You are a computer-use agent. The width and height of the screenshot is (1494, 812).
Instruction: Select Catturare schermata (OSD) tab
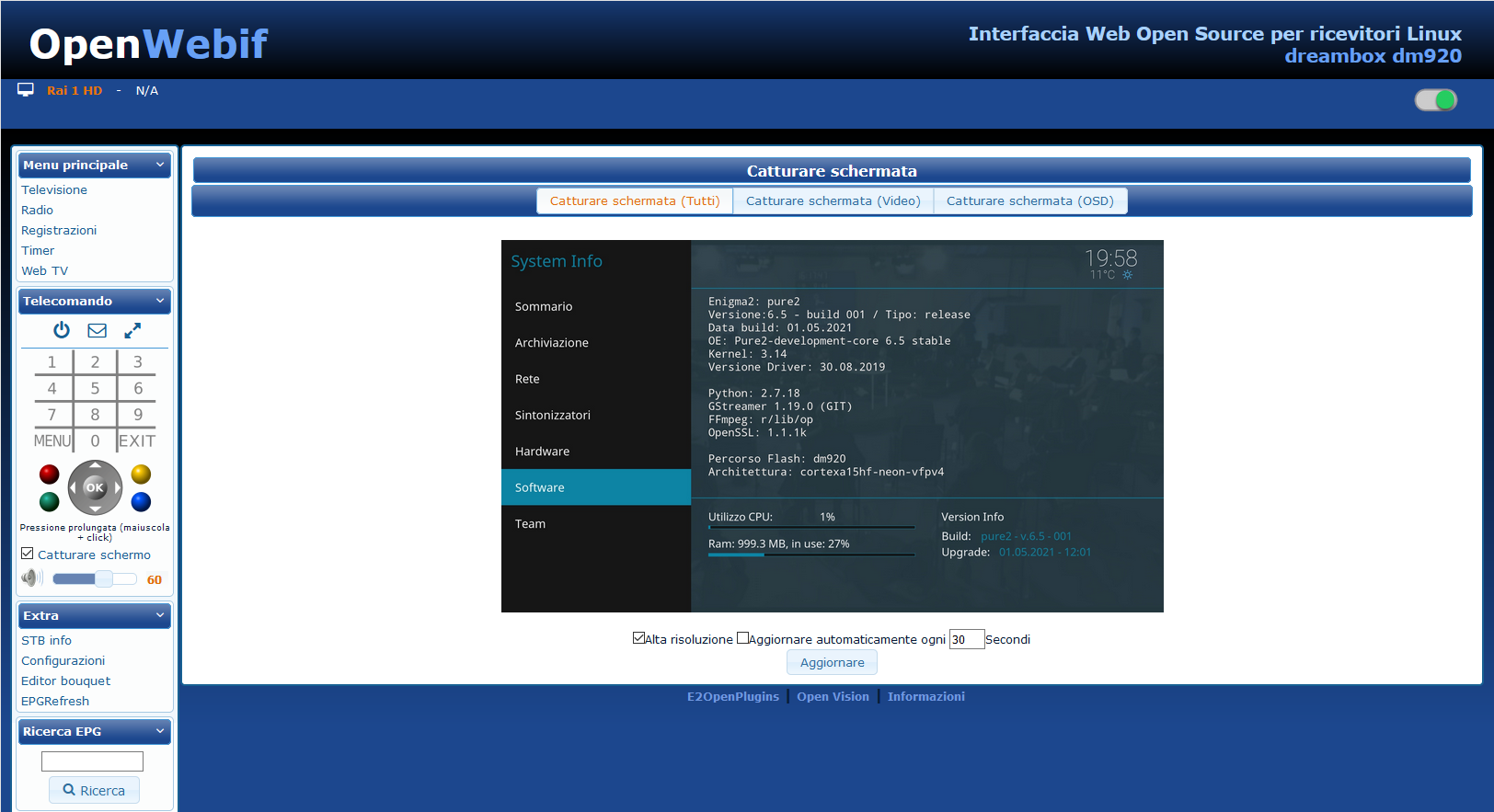click(x=1030, y=200)
